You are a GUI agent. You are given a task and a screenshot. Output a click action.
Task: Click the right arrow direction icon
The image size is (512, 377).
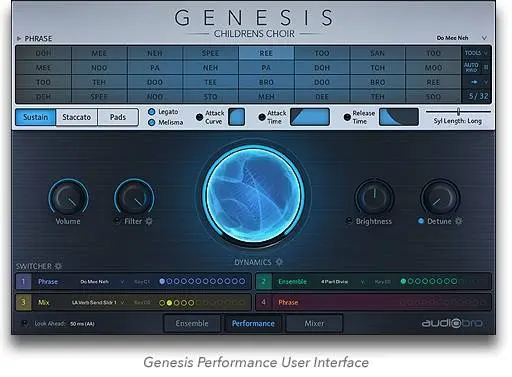coord(474,82)
